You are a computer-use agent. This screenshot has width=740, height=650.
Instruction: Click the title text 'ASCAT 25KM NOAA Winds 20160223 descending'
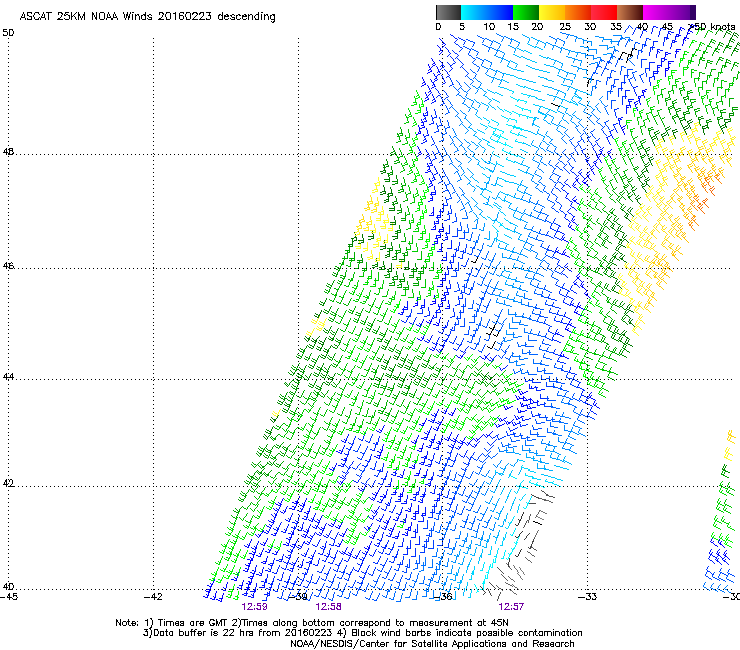147,17
